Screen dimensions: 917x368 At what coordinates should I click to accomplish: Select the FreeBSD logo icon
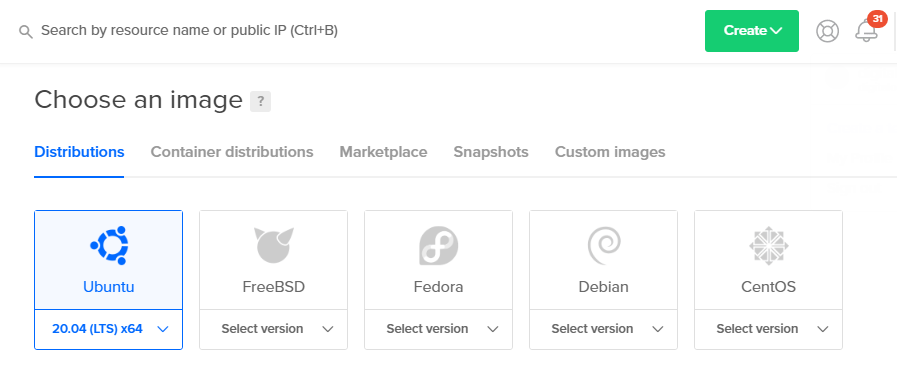274,245
